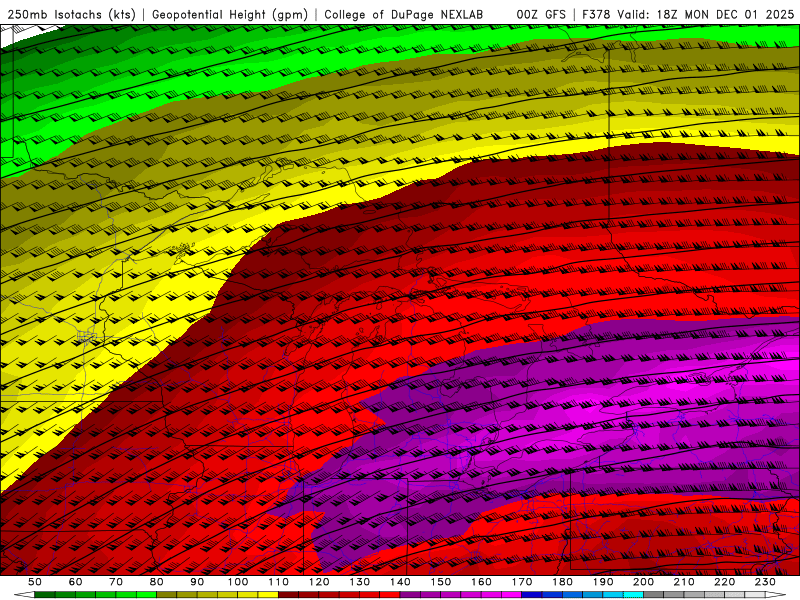This screenshot has width=800, height=600.
Task: Click the 70 label on color scale
Action: point(116,582)
